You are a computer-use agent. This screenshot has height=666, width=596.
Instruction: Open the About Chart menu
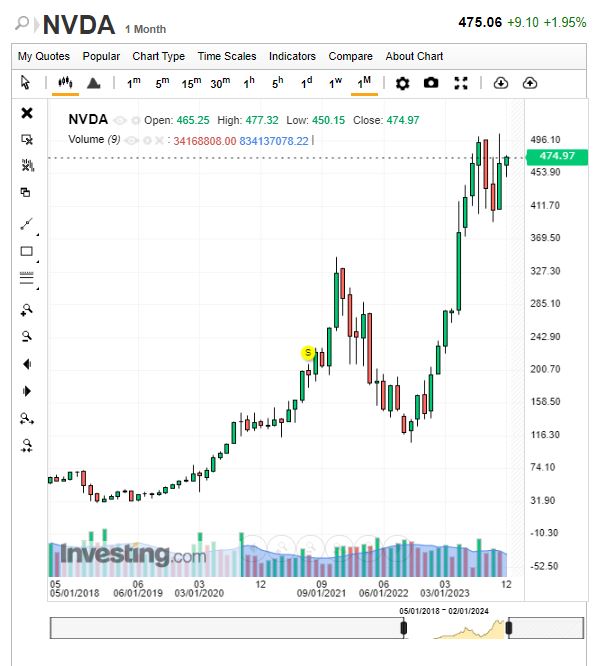(x=414, y=56)
